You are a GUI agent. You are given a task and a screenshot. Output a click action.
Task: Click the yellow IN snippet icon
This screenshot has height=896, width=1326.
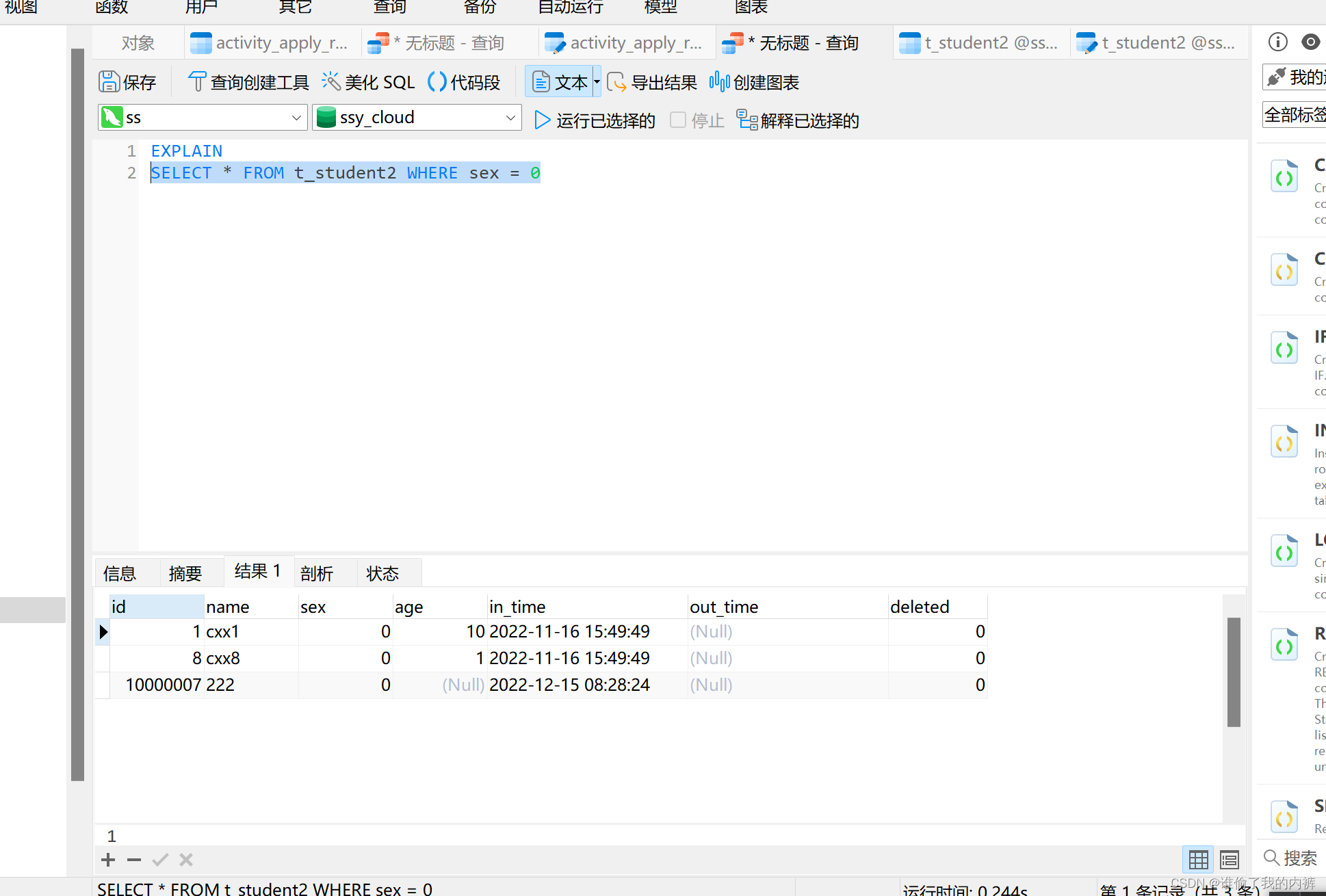click(1284, 442)
